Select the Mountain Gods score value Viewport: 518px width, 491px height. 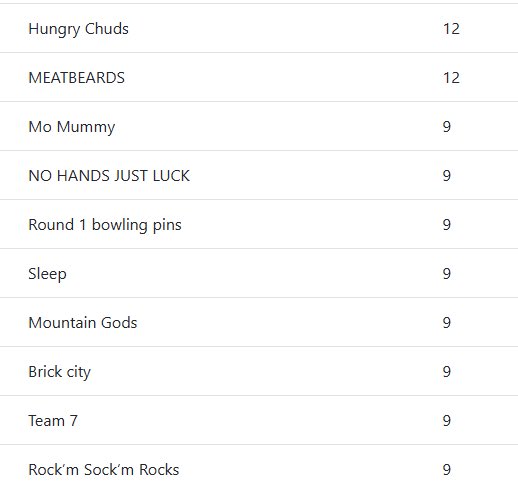coord(447,323)
